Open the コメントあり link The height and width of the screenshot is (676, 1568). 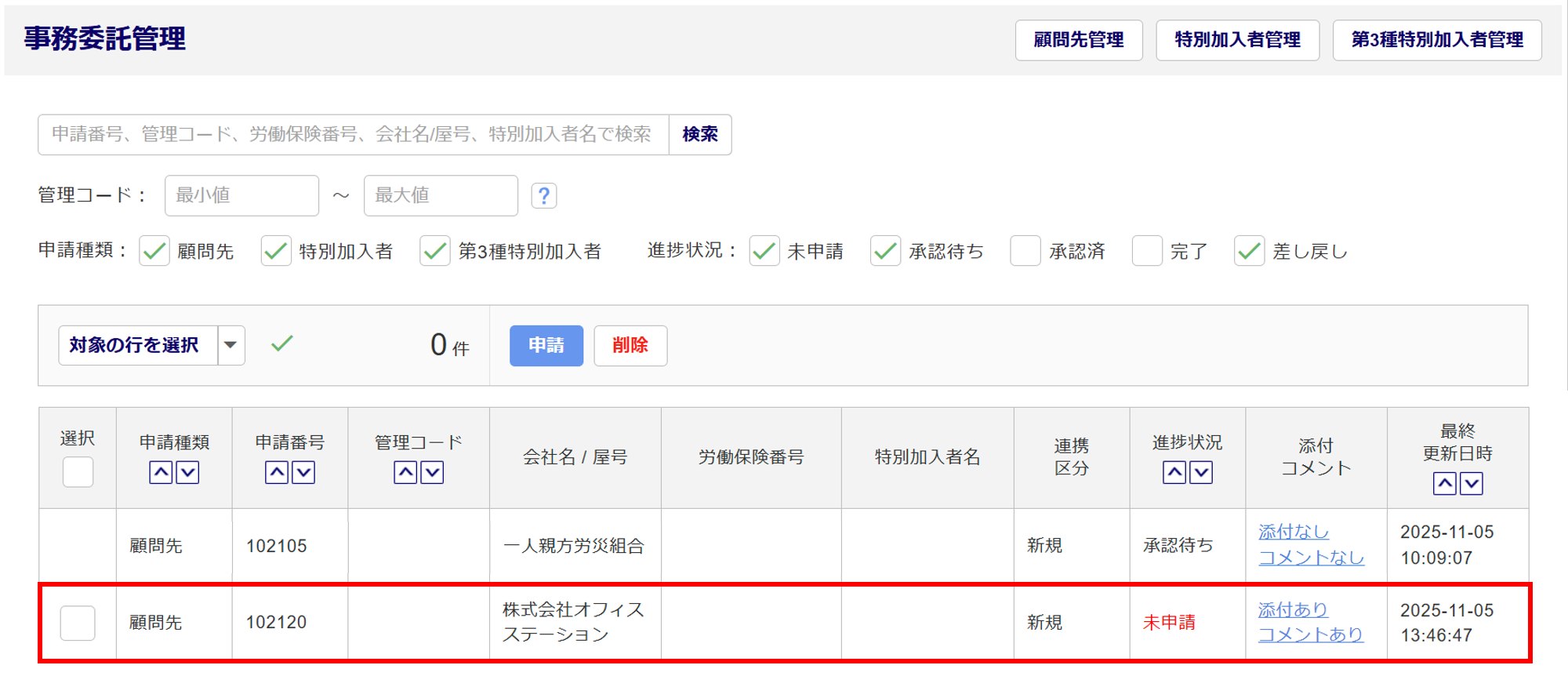(1310, 634)
